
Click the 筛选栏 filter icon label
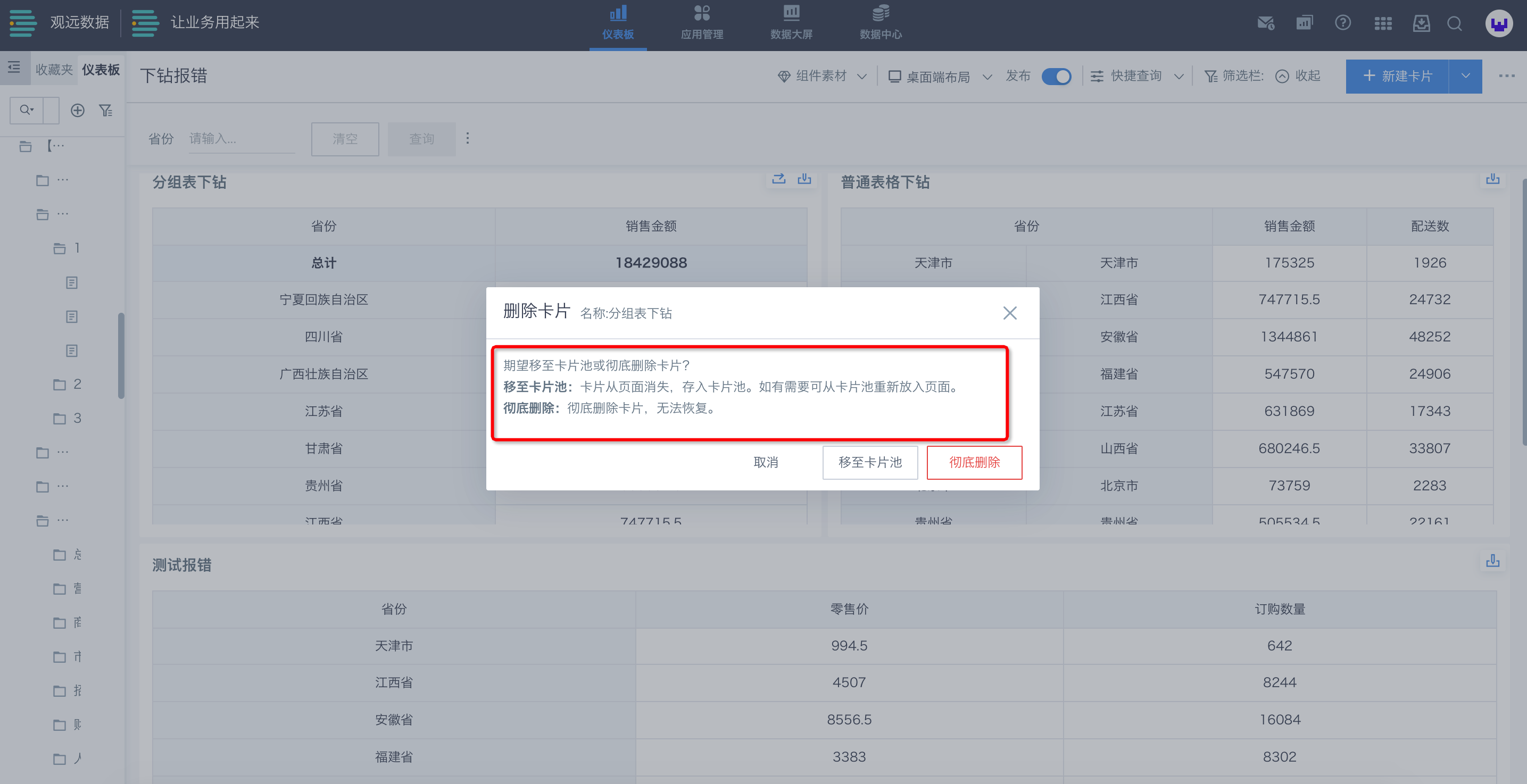tap(1234, 77)
